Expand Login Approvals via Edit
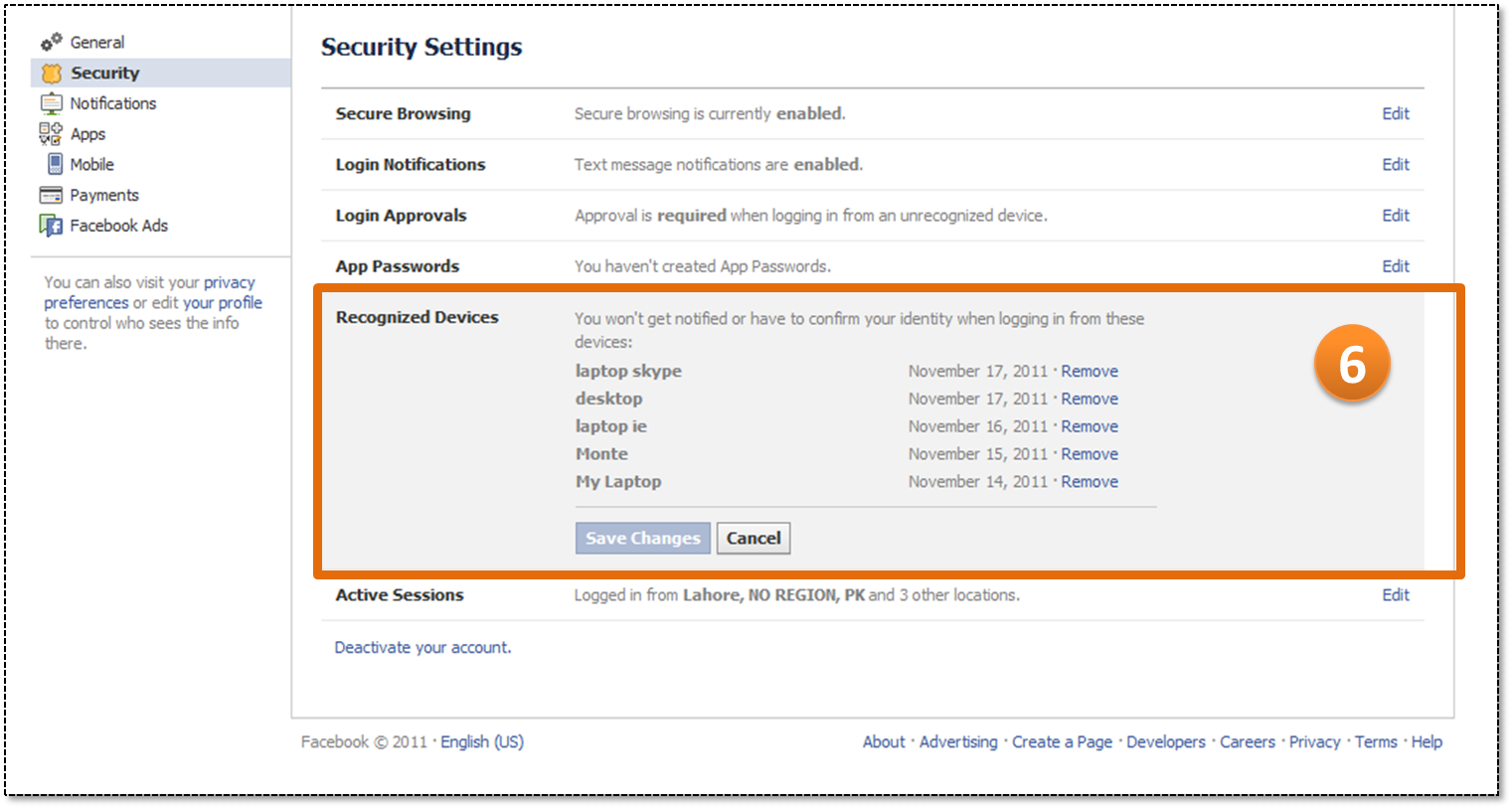This screenshot has height=809, width=1512. point(1396,215)
